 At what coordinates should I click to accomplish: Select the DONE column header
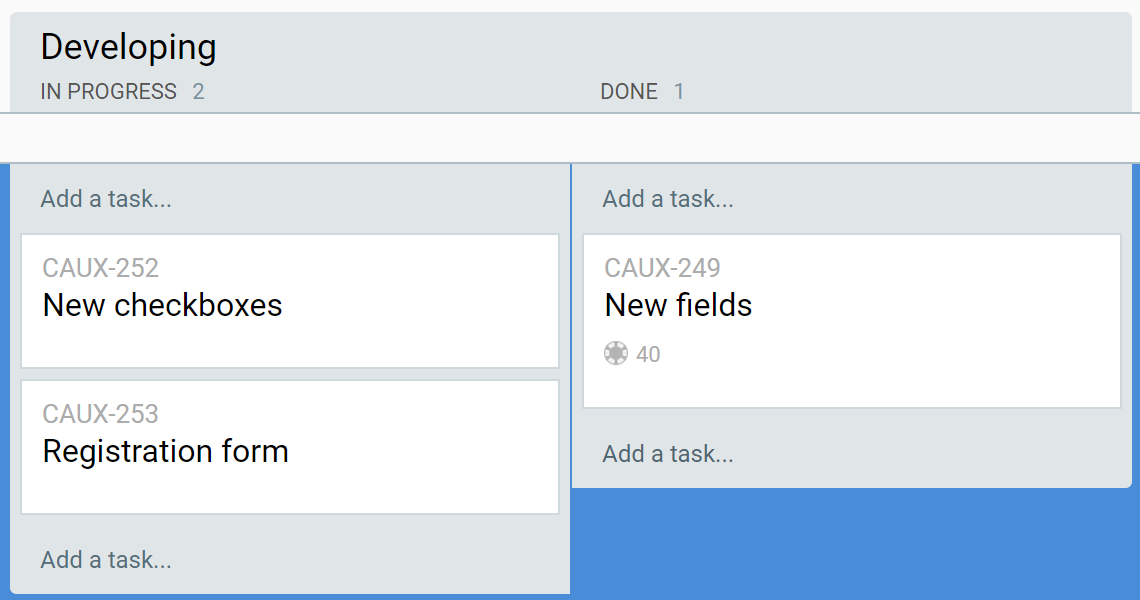629,92
